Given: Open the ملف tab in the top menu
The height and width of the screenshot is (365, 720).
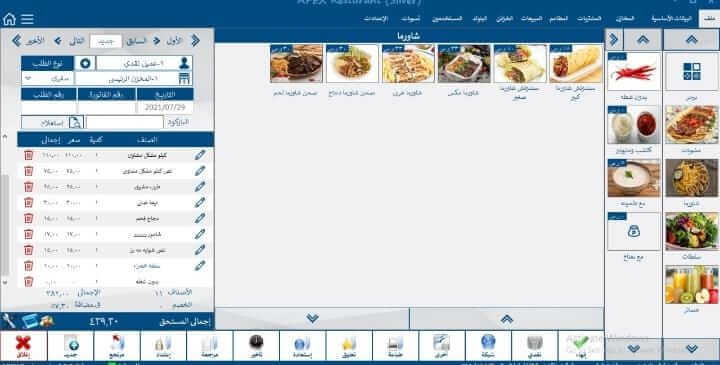Looking at the screenshot, I should click(x=709, y=19).
